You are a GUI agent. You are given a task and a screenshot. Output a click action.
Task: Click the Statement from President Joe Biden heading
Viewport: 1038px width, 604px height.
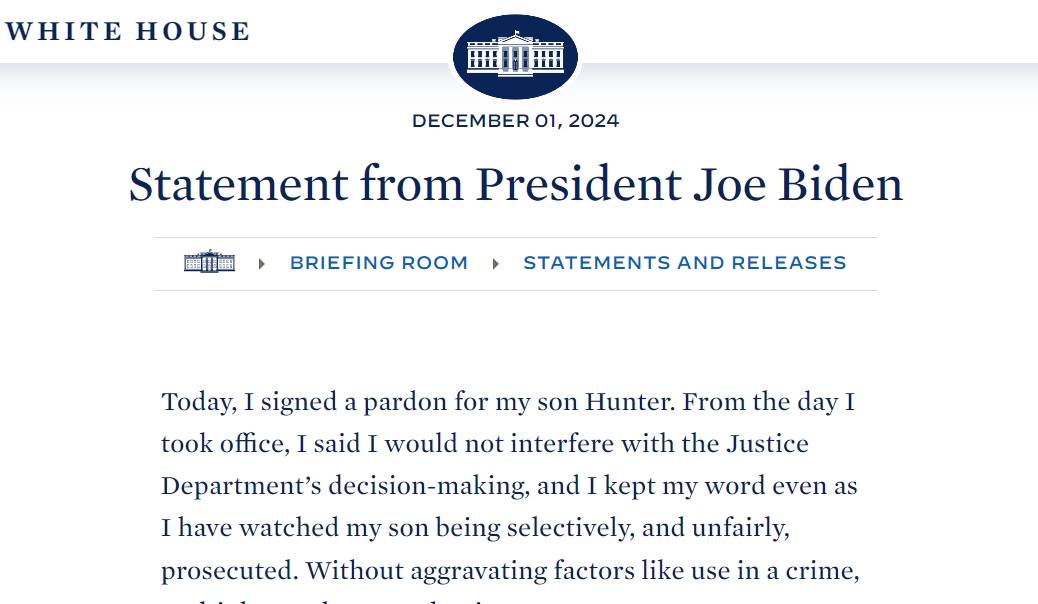click(515, 184)
